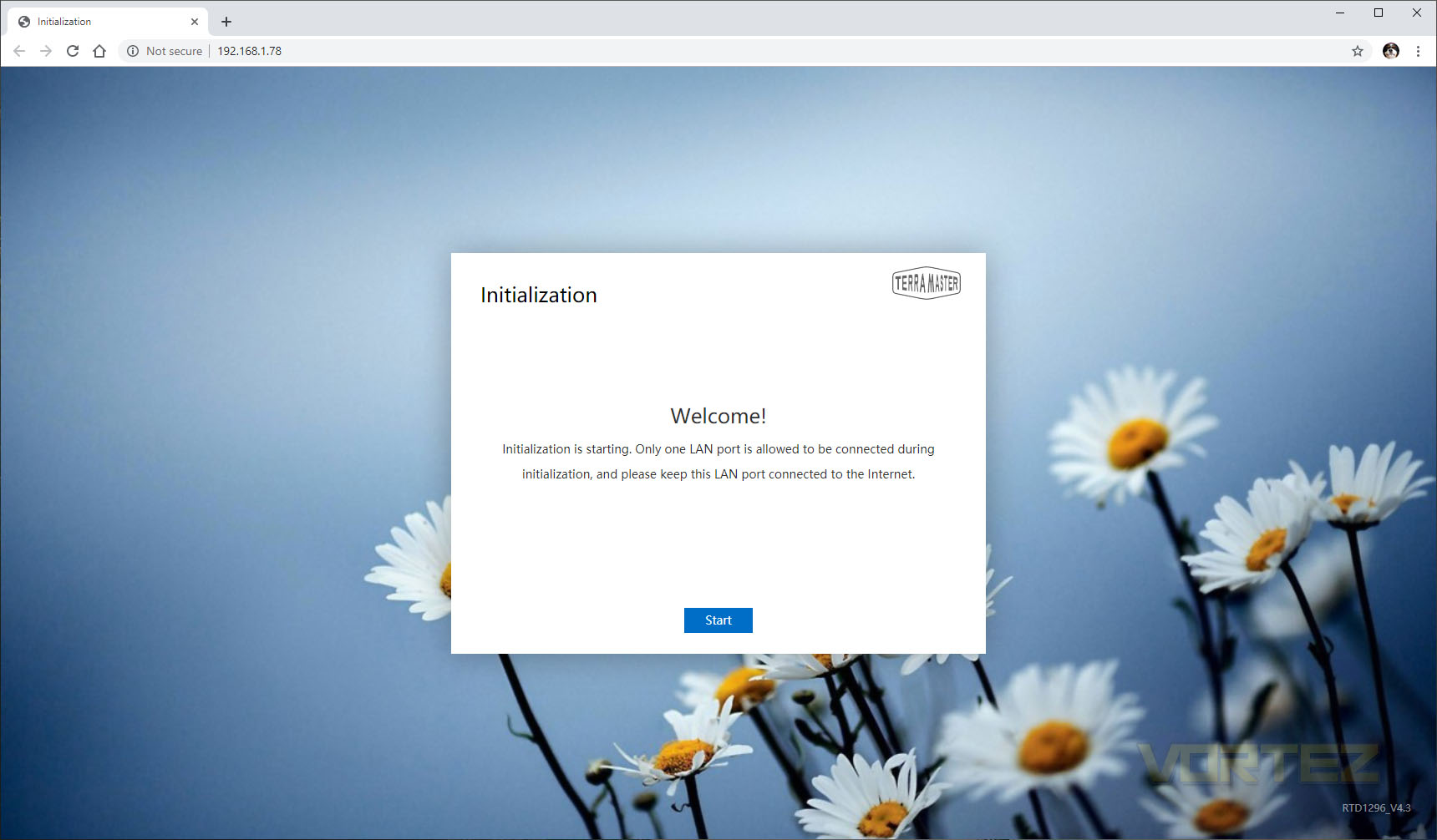The height and width of the screenshot is (840, 1437).
Task: Click the Welcome! heading
Action: [x=718, y=416]
